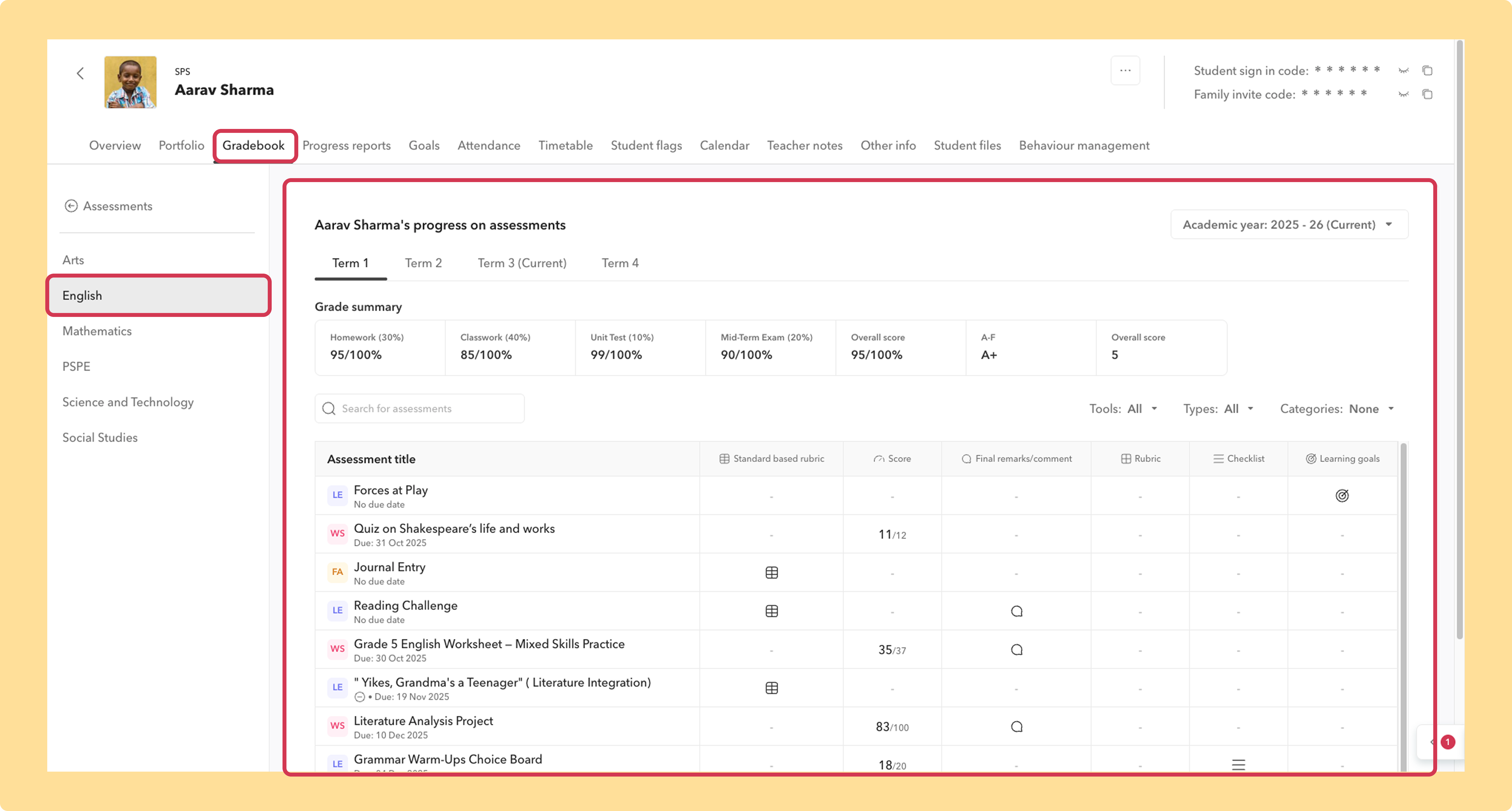1512x811 pixels.
Task: View Grade 5 English Worksheet comment icon
Action: [x=1017, y=650]
